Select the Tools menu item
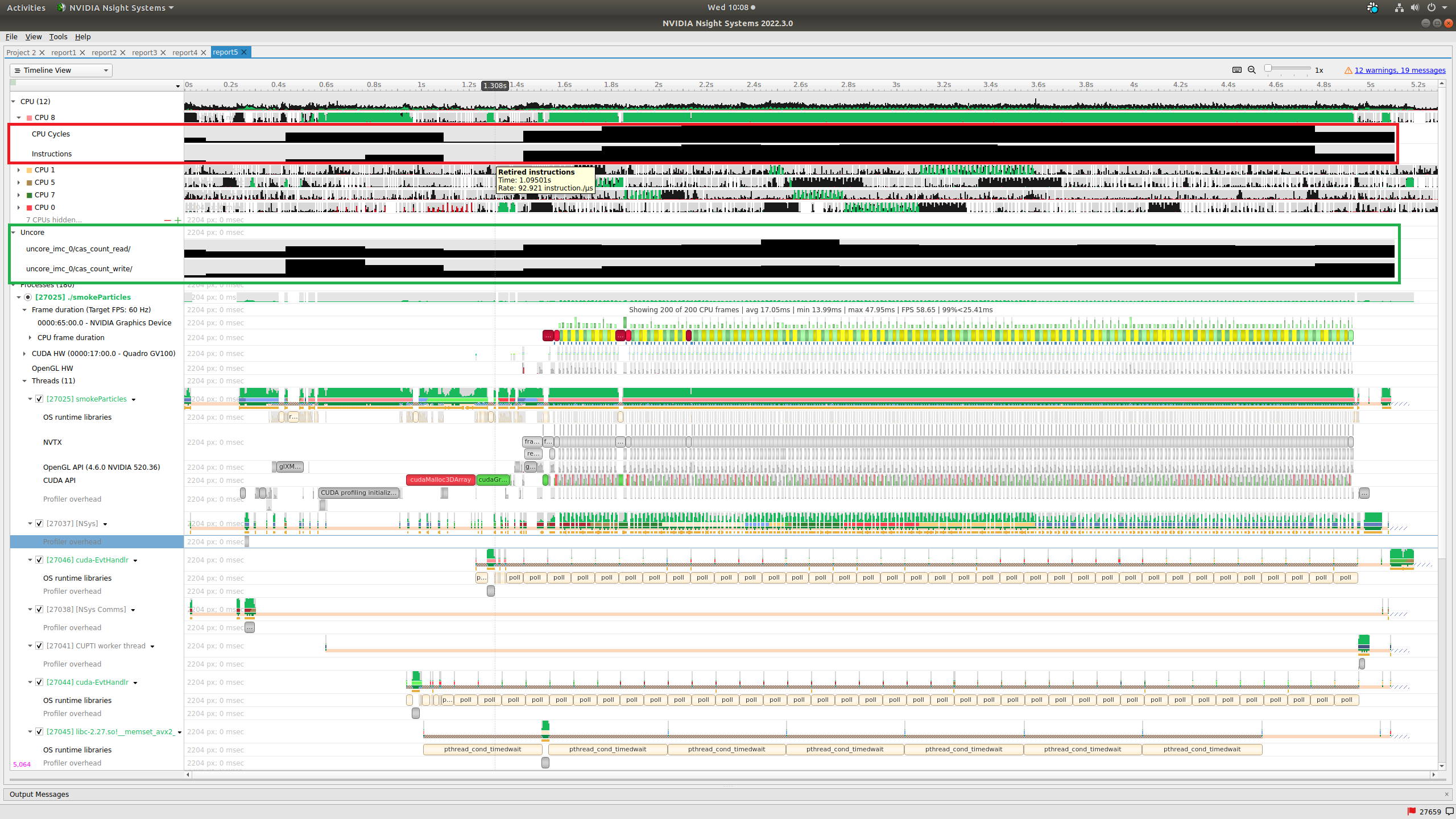 click(x=58, y=37)
